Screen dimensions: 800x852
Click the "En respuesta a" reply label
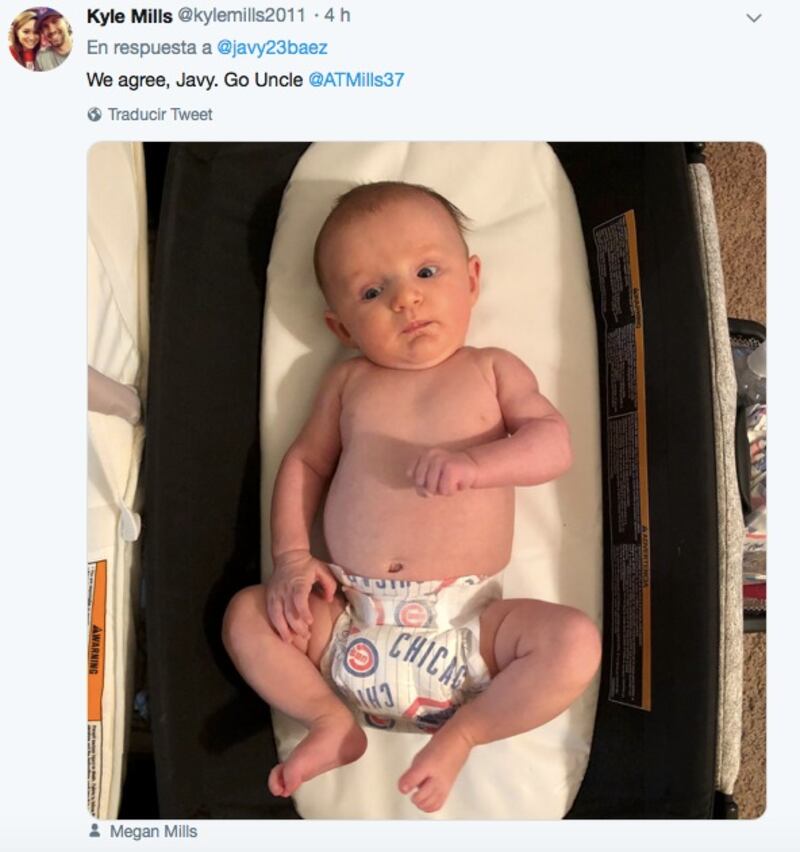[x=148, y=47]
